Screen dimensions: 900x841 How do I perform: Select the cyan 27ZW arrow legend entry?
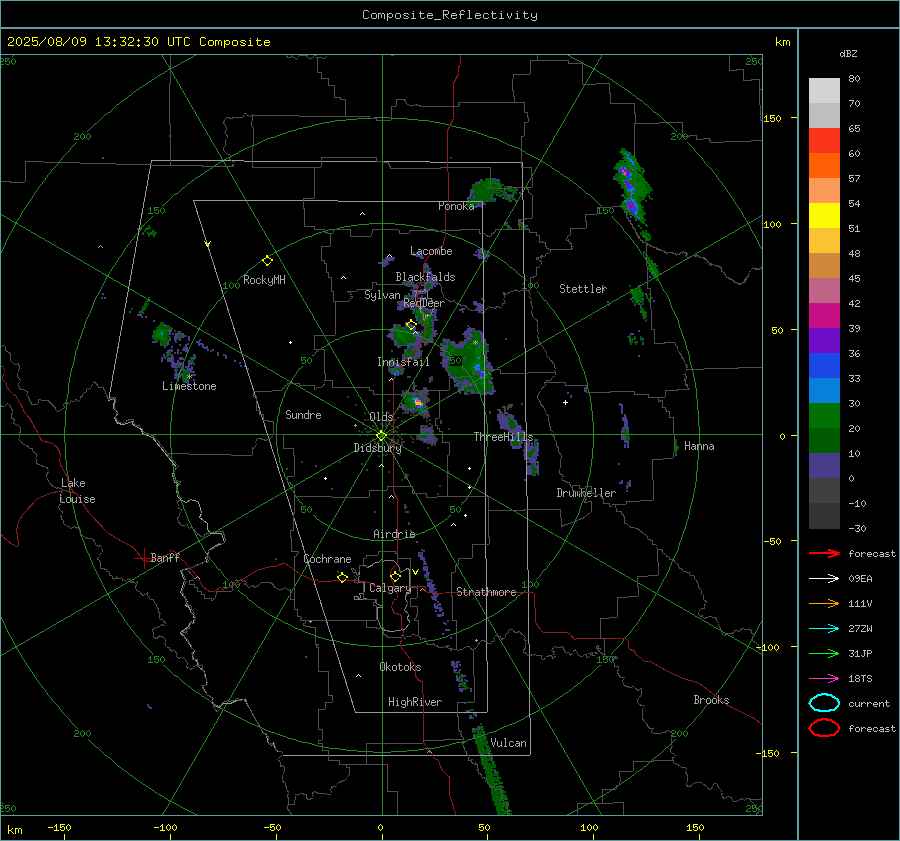click(824, 629)
